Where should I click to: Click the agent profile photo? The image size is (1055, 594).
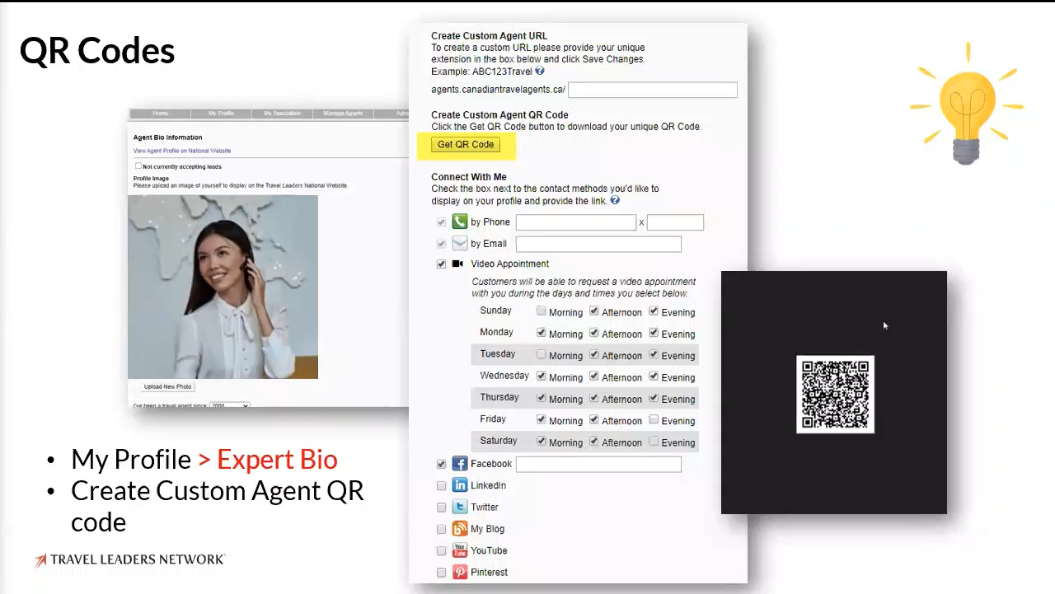point(223,287)
